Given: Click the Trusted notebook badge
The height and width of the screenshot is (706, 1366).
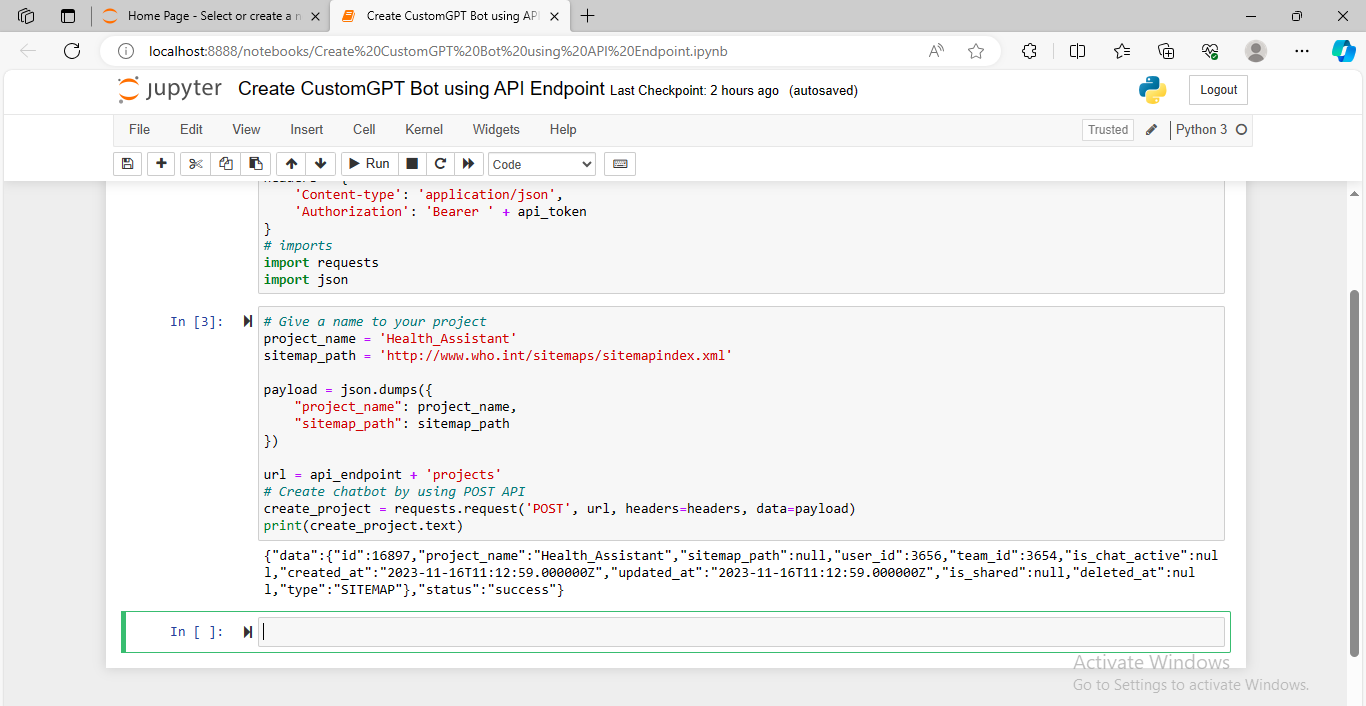Looking at the screenshot, I should pos(1107,129).
